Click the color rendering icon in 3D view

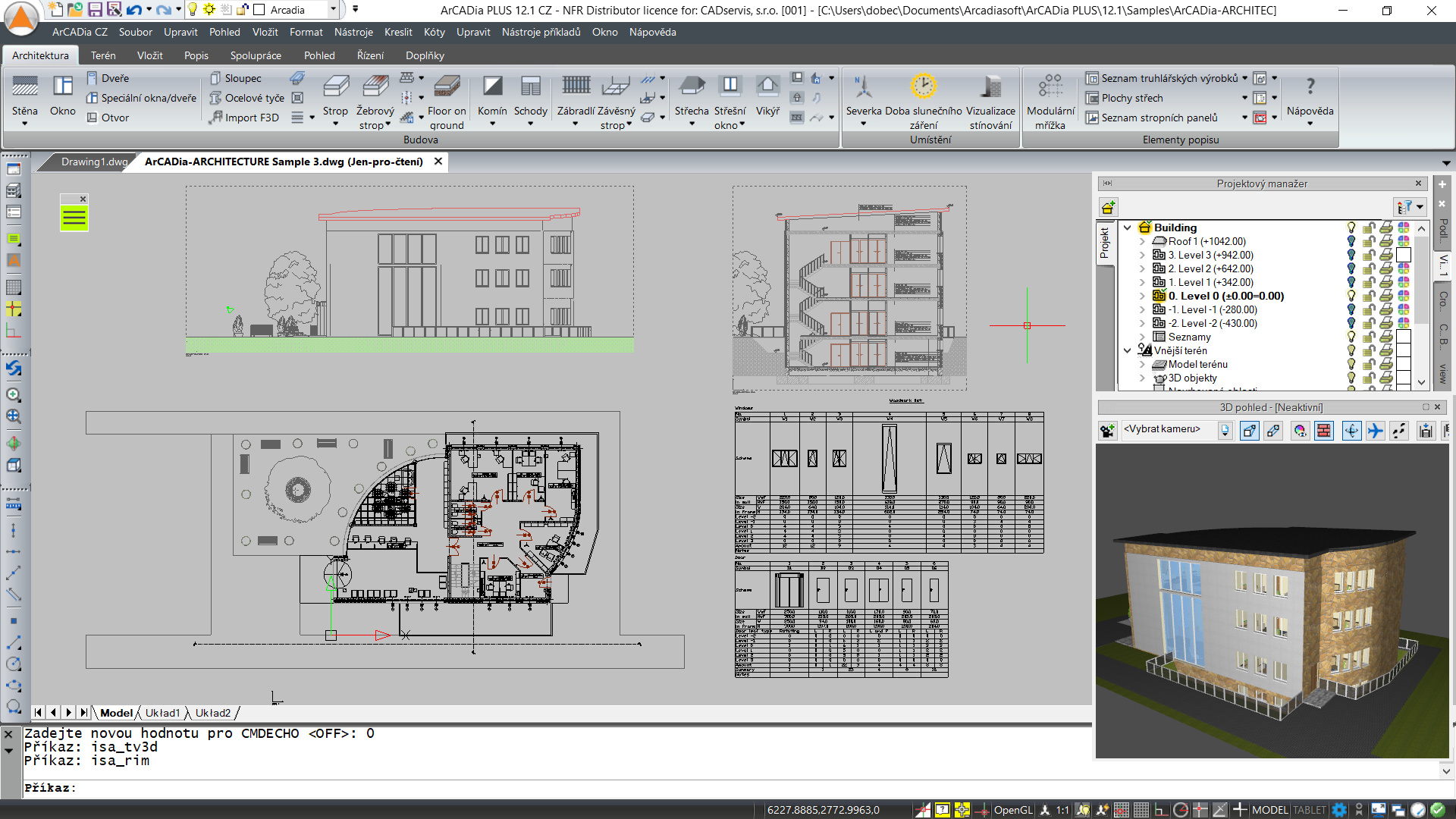(1301, 431)
